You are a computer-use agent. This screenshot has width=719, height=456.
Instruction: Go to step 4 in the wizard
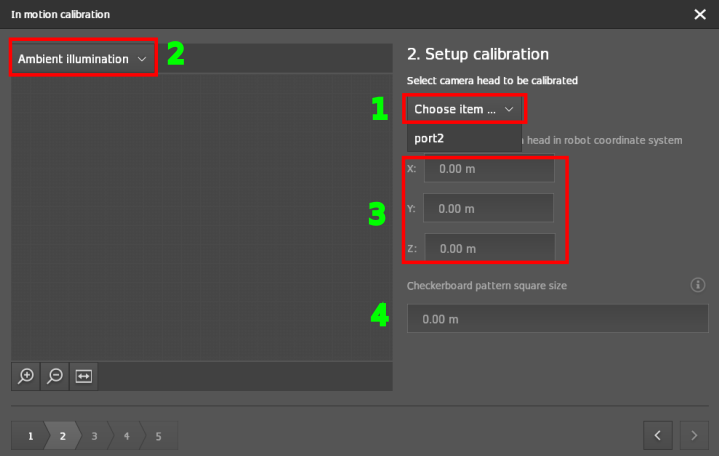pyautogui.click(x=126, y=436)
